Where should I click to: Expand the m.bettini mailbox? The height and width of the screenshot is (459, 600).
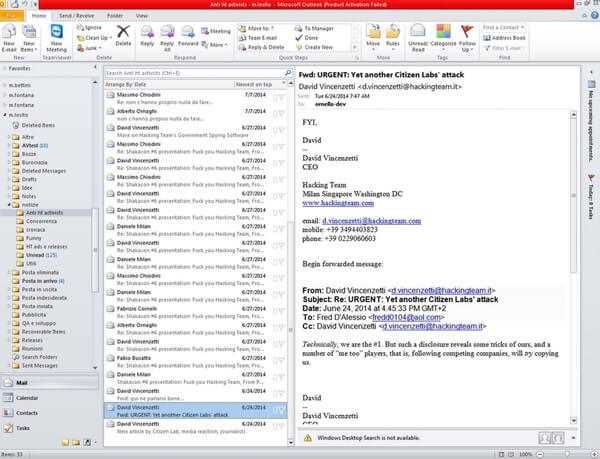[x=5, y=85]
